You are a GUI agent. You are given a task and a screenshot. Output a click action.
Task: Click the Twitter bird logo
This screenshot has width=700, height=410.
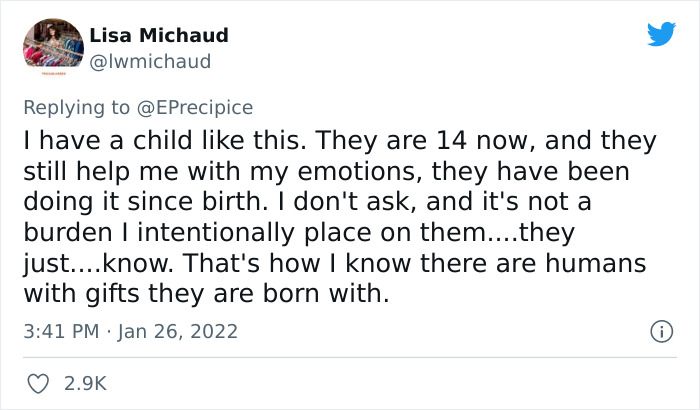click(661, 33)
